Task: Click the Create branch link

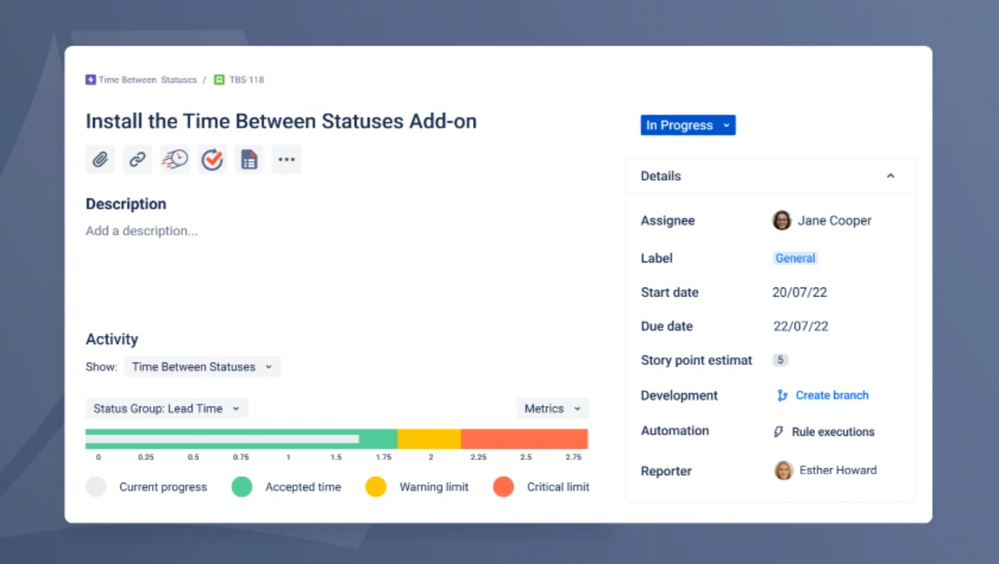Action: pos(832,395)
